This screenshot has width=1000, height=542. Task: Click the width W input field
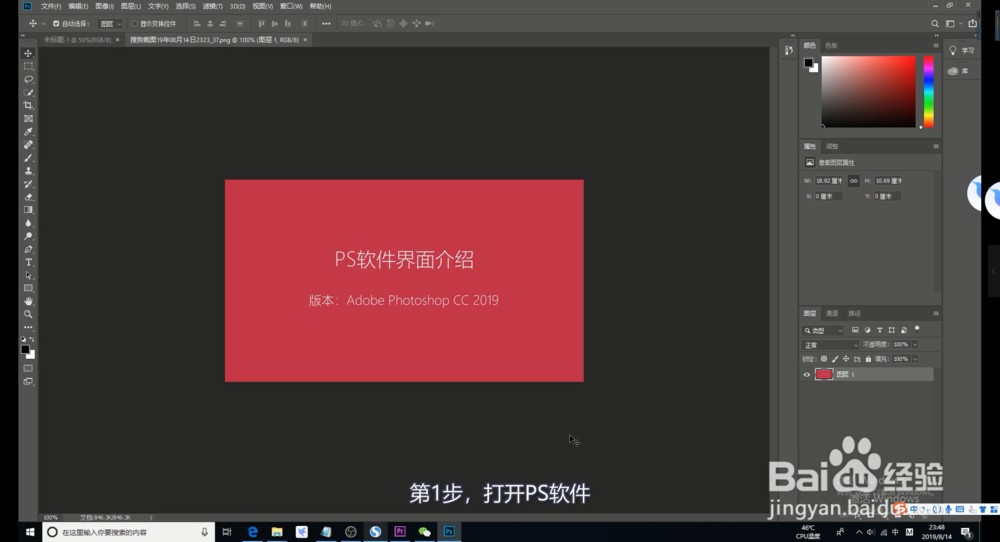(x=829, y=180)
